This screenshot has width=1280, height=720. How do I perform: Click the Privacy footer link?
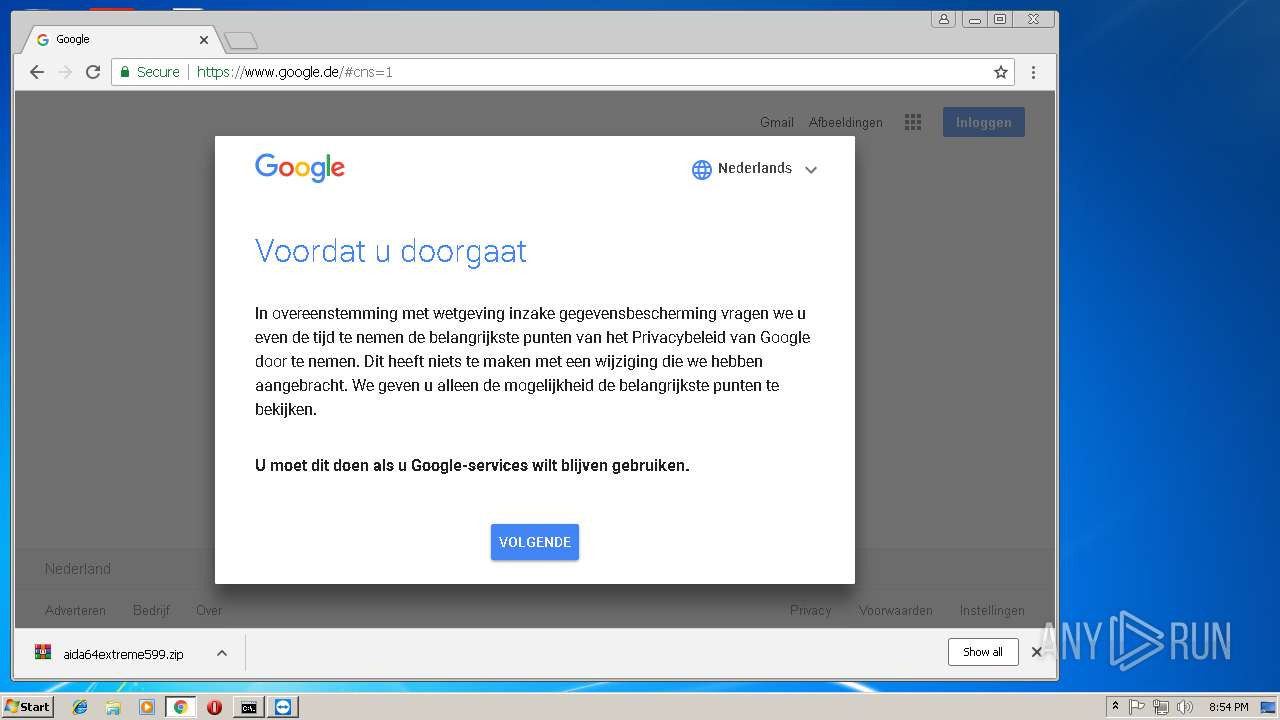(x=810, y=610)
